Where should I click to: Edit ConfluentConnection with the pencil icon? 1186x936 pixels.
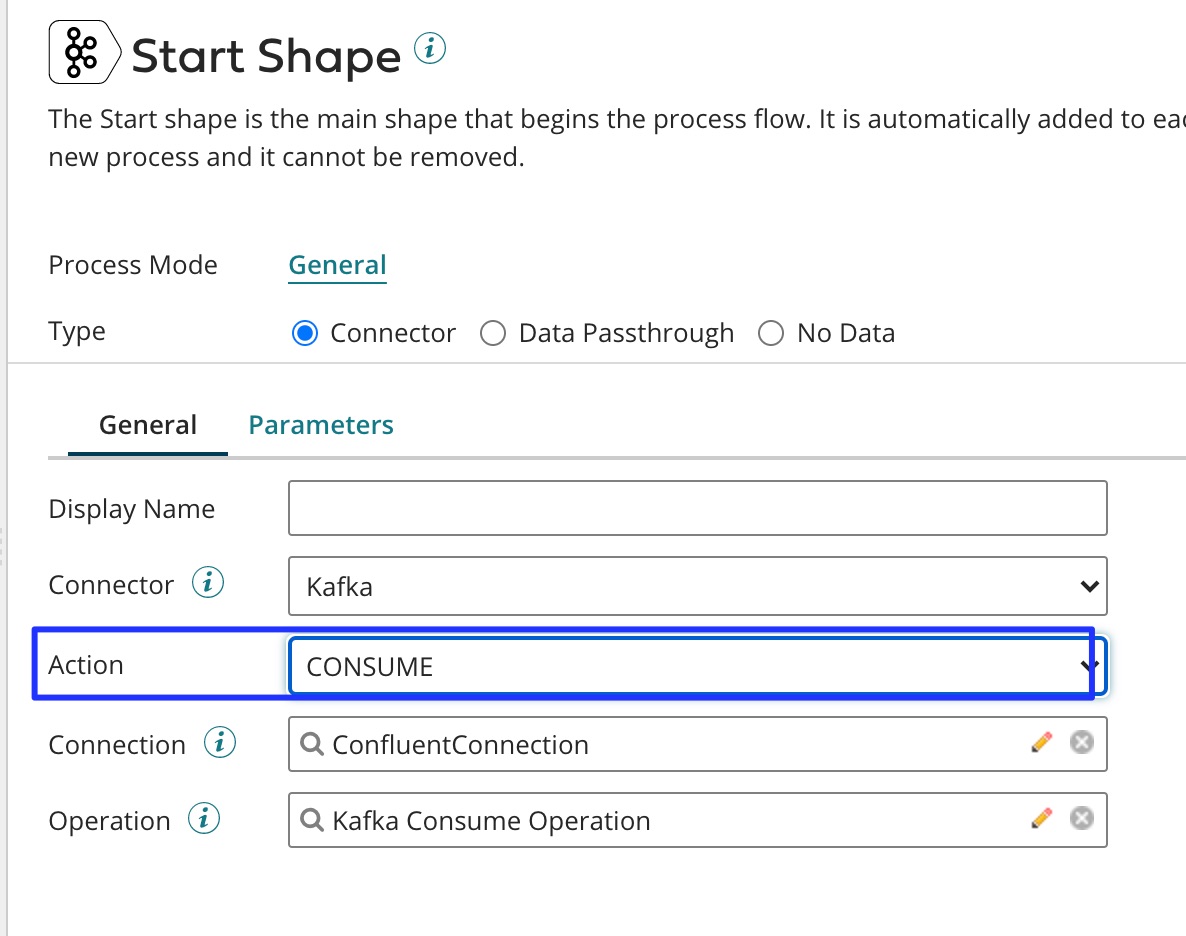coord(1041,743)
